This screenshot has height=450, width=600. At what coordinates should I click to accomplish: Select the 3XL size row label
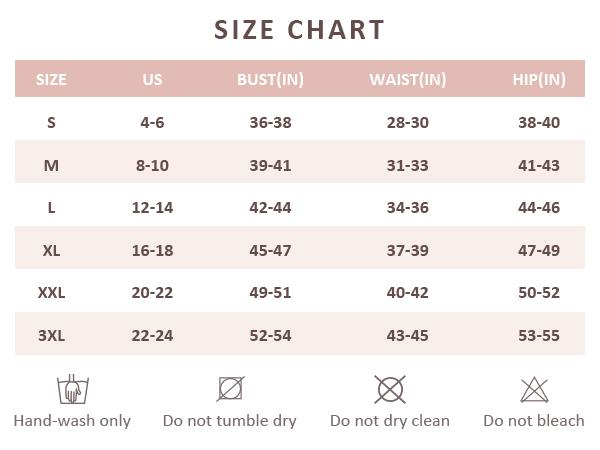coord(51,335)
